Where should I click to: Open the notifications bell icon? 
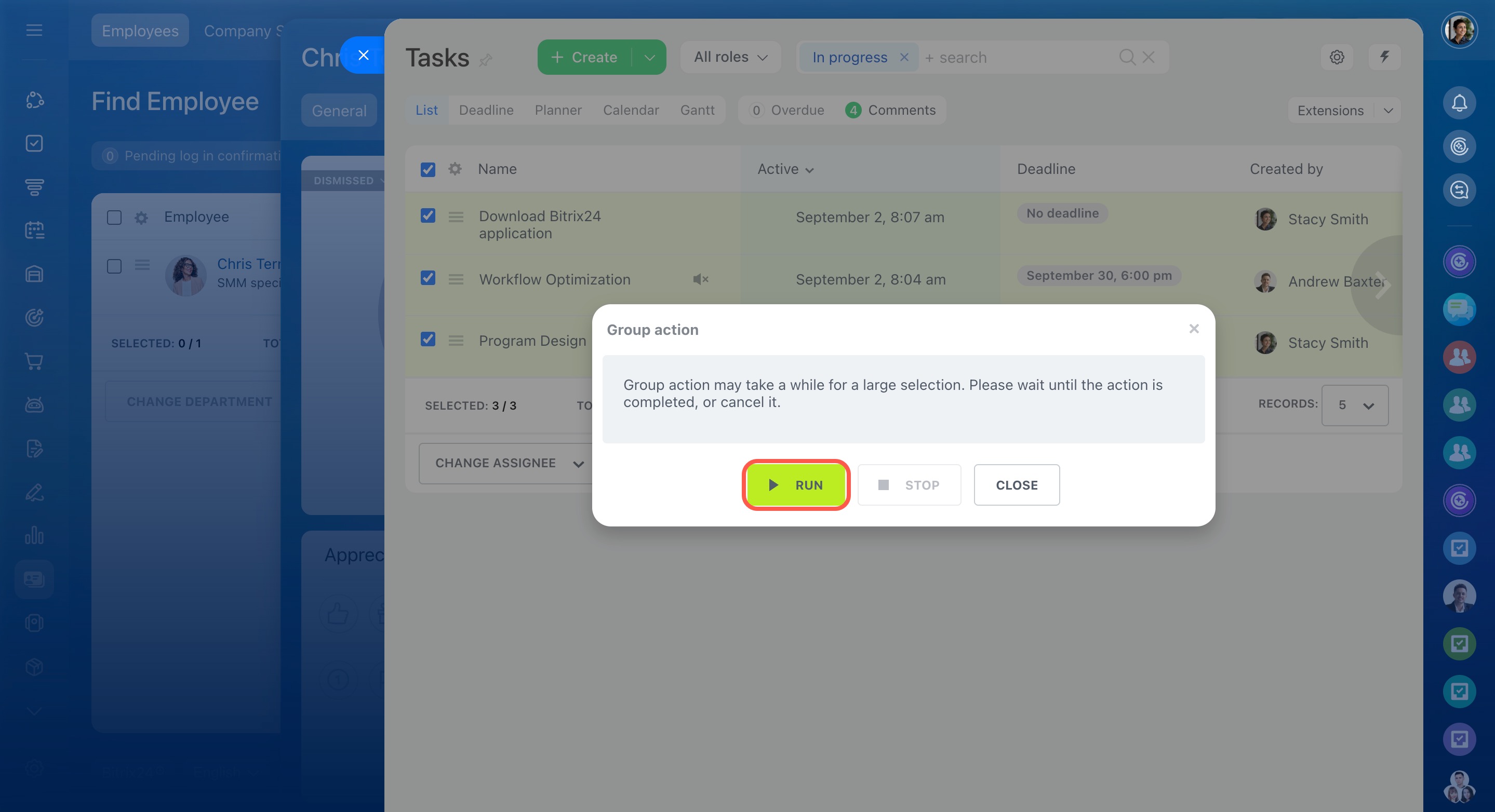click(1459, 103)
